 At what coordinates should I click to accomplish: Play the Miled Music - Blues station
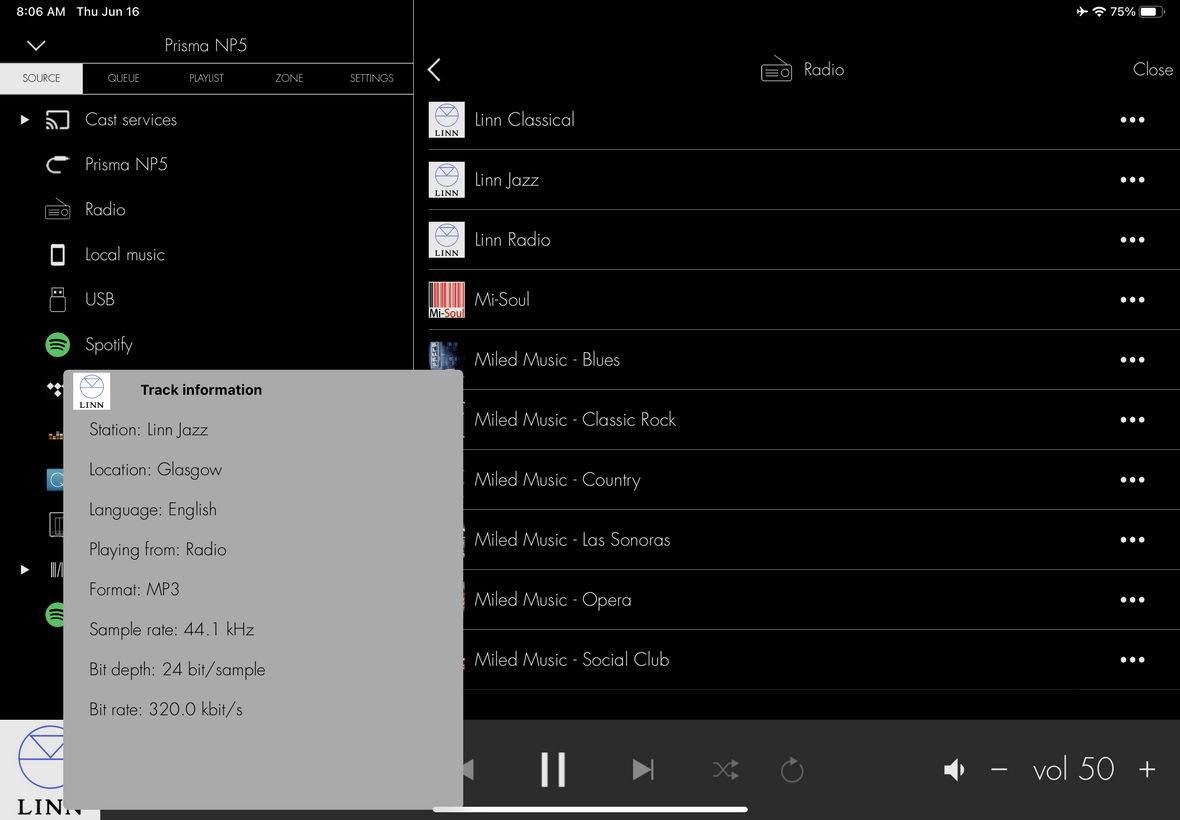point(547,360)
